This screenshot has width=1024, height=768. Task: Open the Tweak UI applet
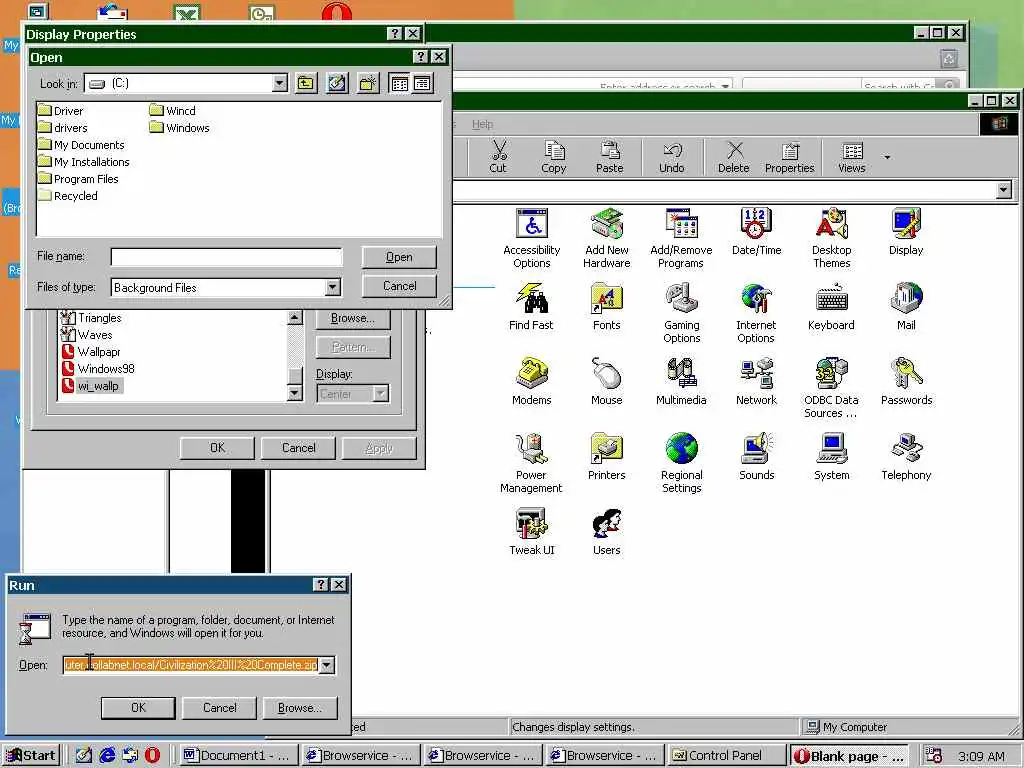(x=532, y=532)
